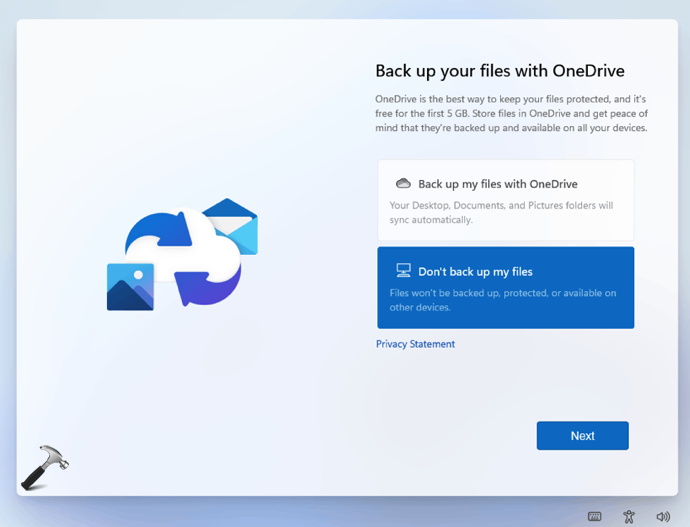Click the mountain picture icon in the illustration

[x=130, y=287]
